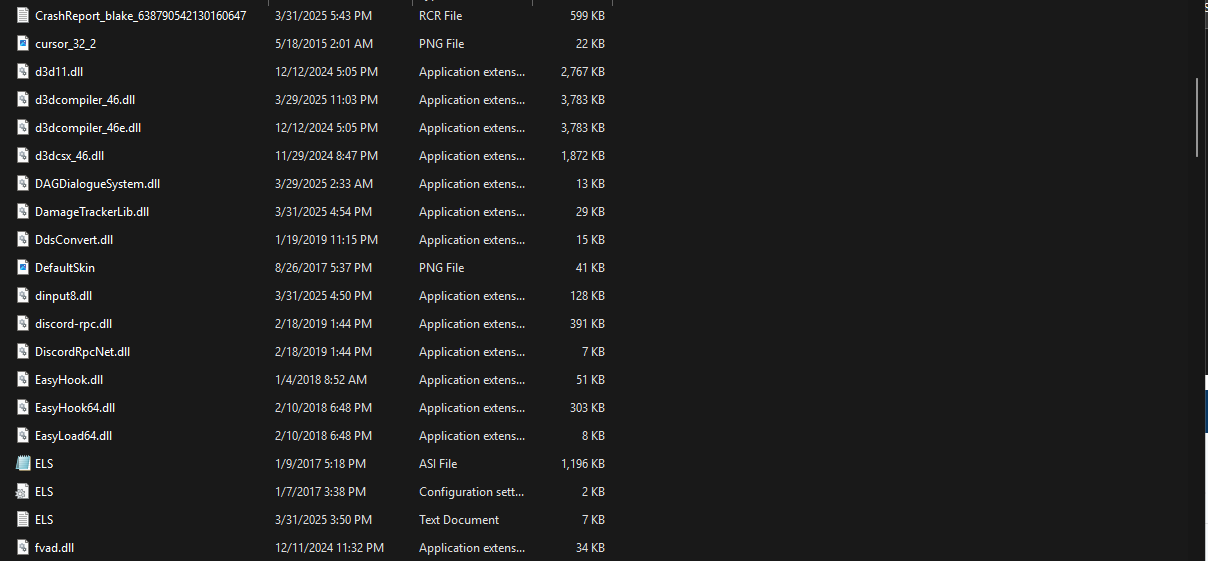Image resolution: width=1208 pixels, height=561 pixels.
Task: Click the file name dinput8.dll
Action: pyautogui.click(x=63, y=296)
